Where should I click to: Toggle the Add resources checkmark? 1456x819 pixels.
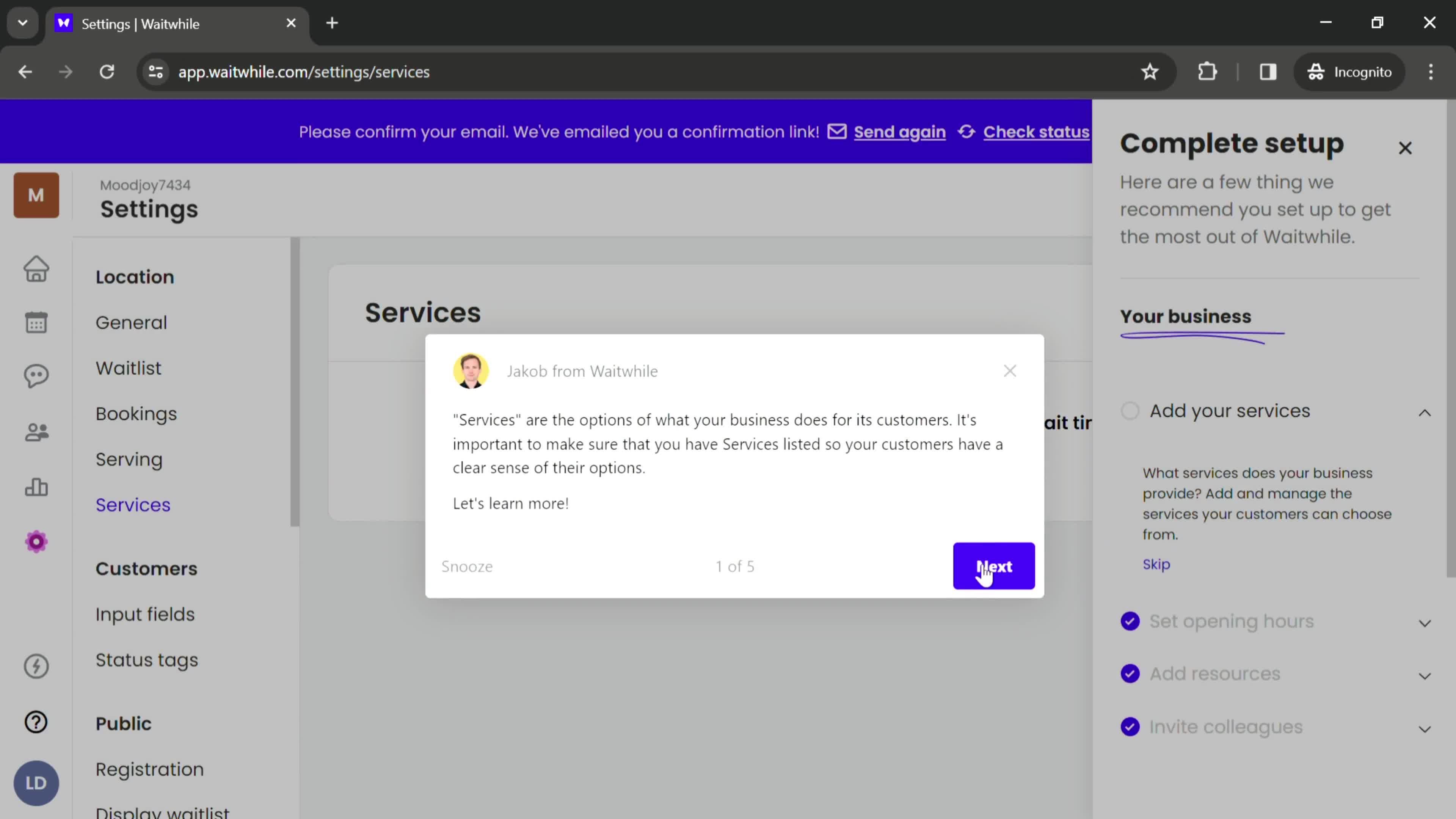coord(1130,674)
